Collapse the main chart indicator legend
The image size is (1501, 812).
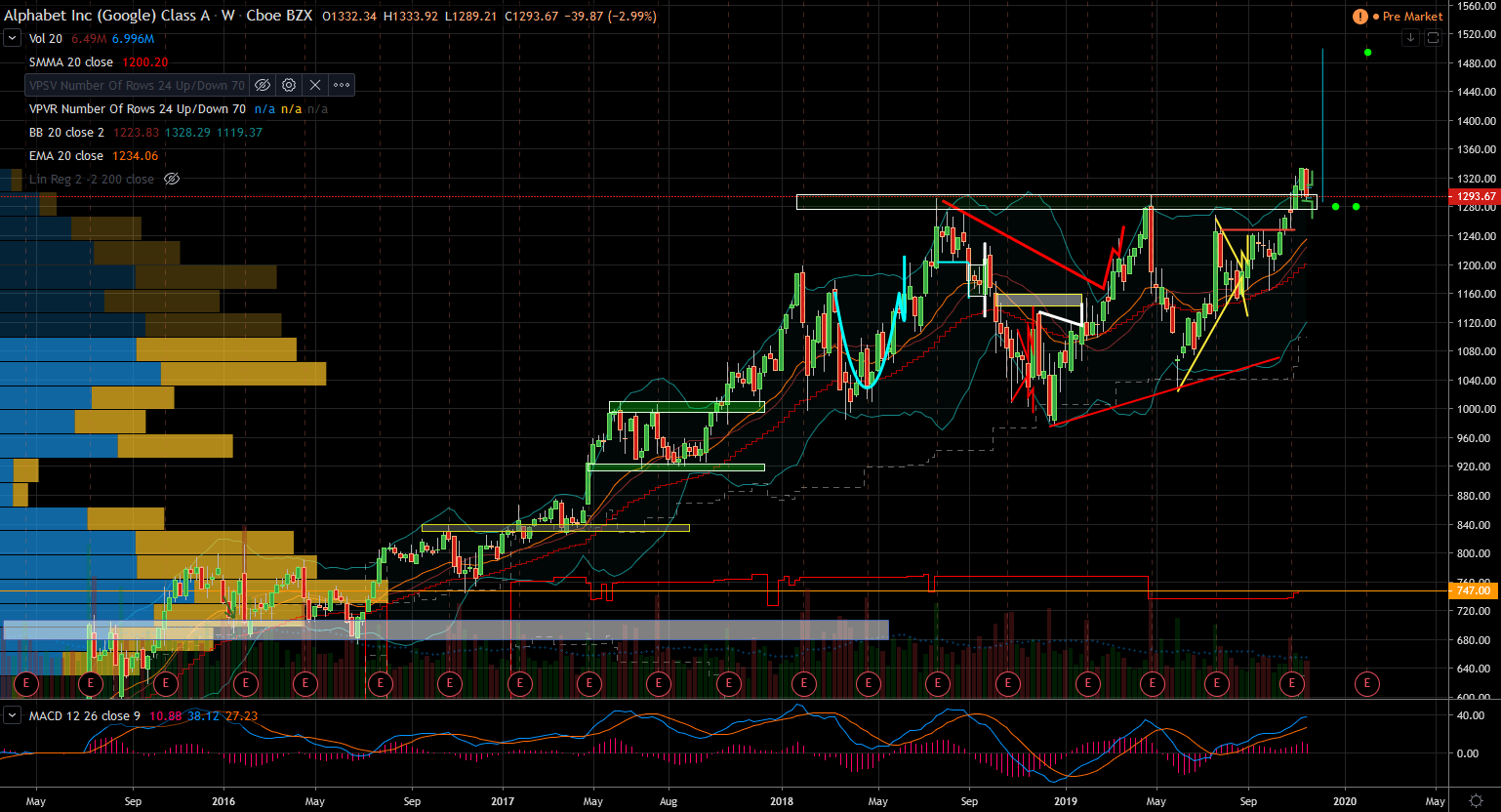[x=12, y=38]
